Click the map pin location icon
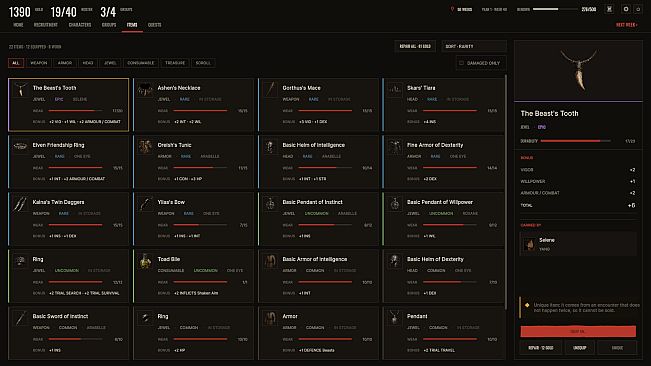Image resolution: width=651 pixels, height=366 pixels. click(452, 9)
